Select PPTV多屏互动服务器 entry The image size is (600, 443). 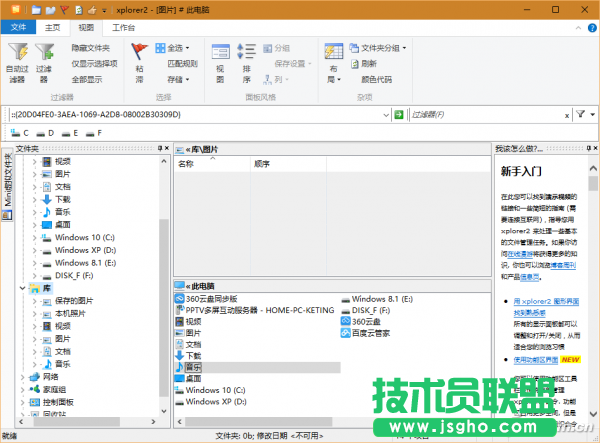point(254,310)
